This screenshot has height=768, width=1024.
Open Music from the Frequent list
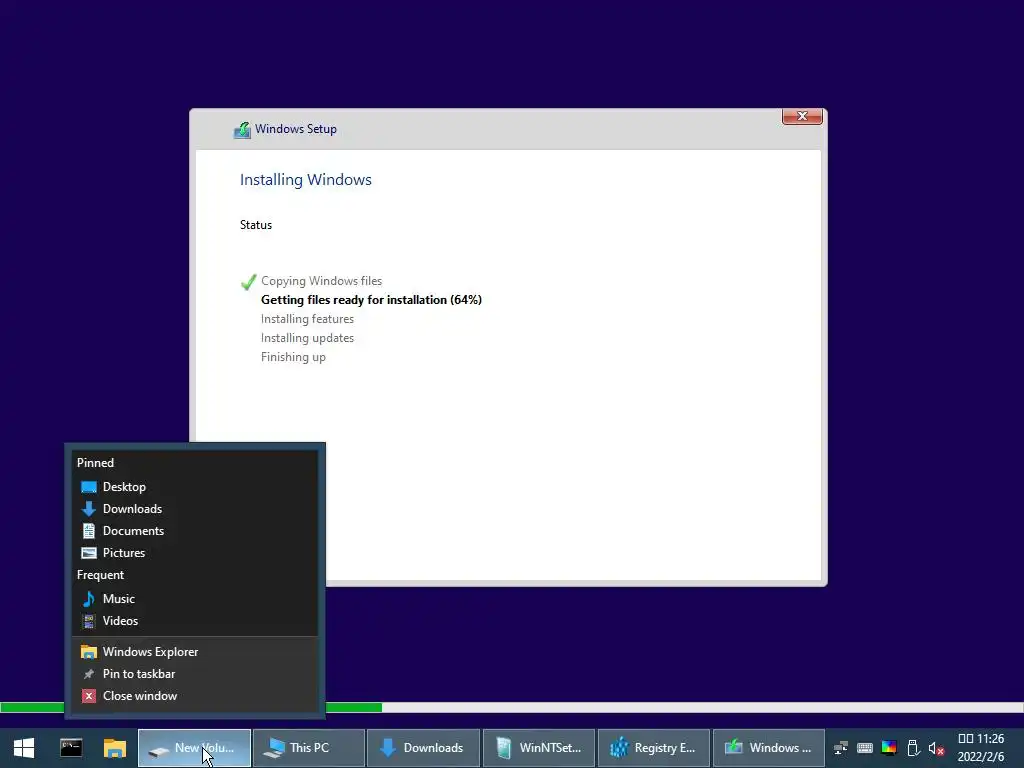point(195,599)
